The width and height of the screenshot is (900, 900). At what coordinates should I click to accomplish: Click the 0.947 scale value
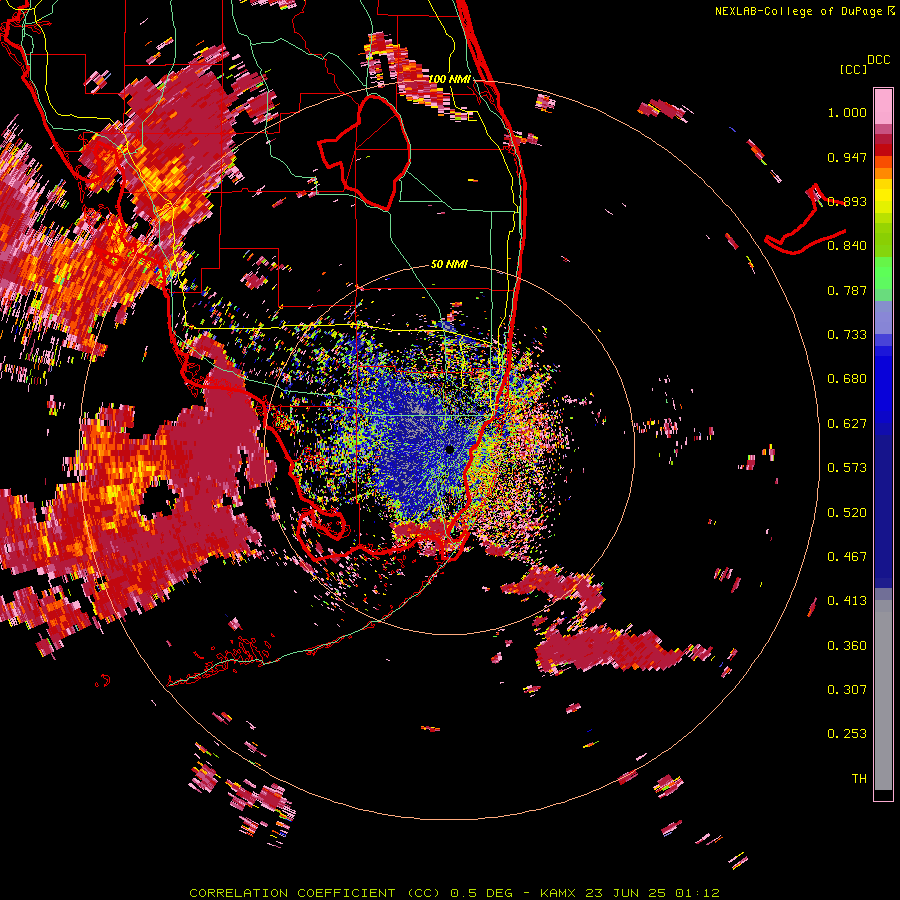[847, 157]
